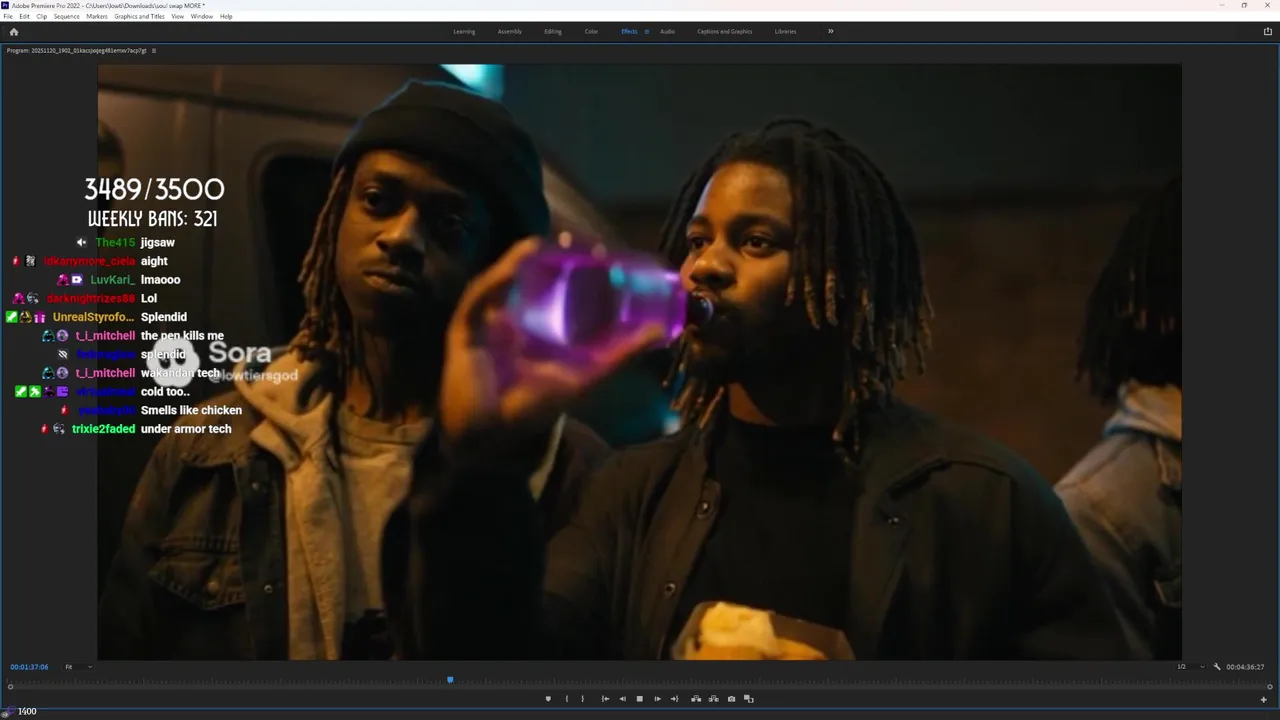Switch to the Libraries workspace

coord(786,31)
